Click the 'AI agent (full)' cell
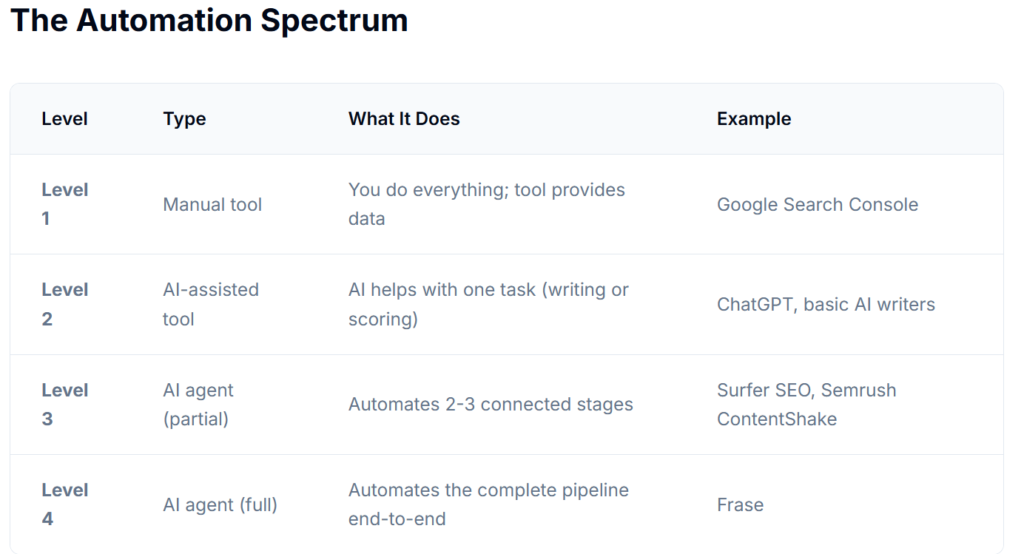 coord(220,505)
